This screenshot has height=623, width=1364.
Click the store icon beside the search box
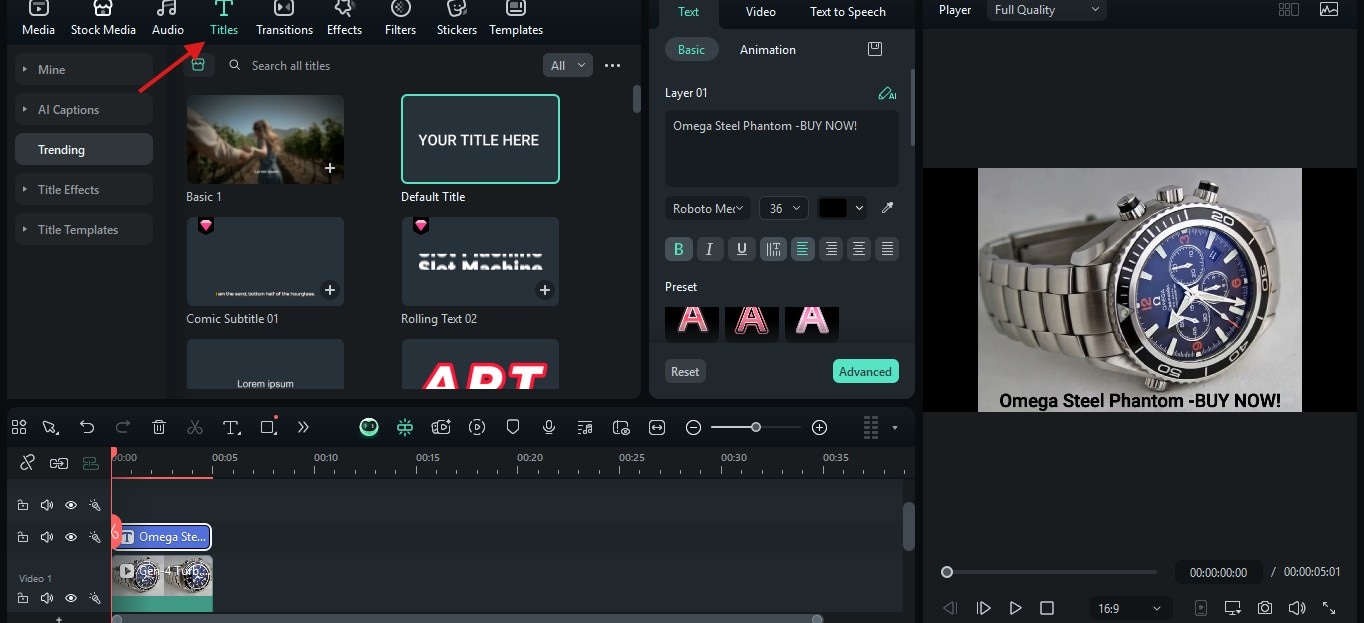pyautogui.click(x=198, y=65)
